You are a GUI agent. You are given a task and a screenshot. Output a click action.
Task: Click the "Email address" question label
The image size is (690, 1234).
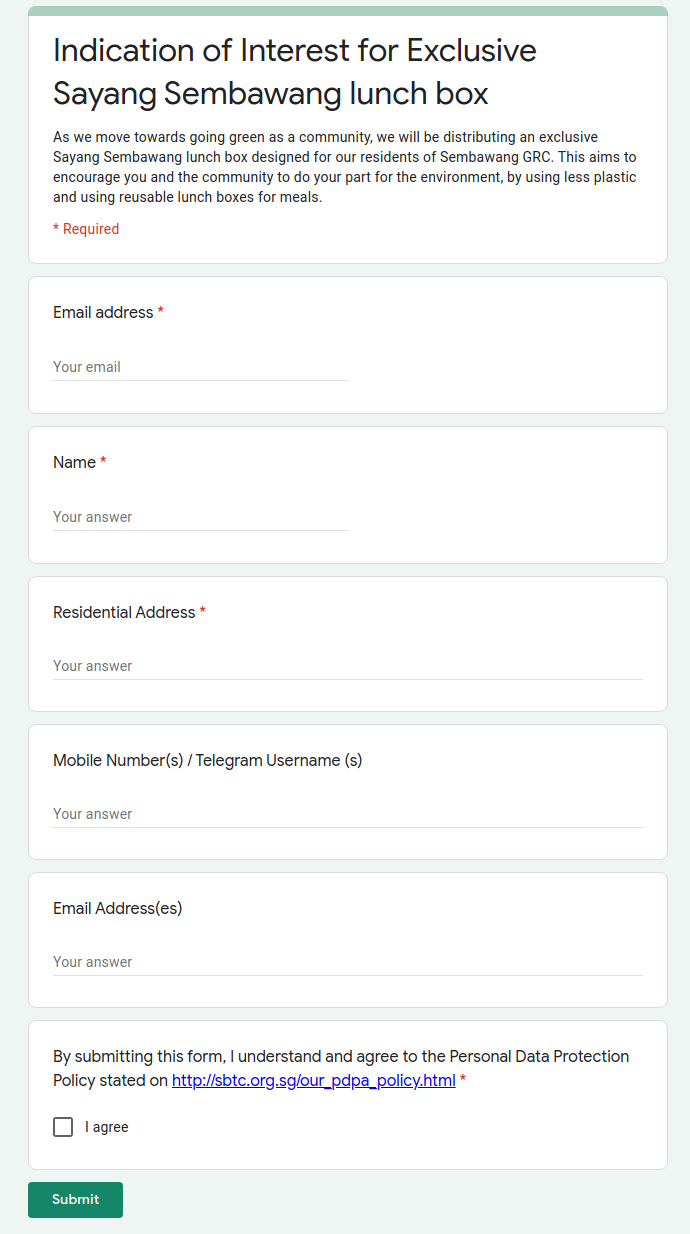coord(103,312)
